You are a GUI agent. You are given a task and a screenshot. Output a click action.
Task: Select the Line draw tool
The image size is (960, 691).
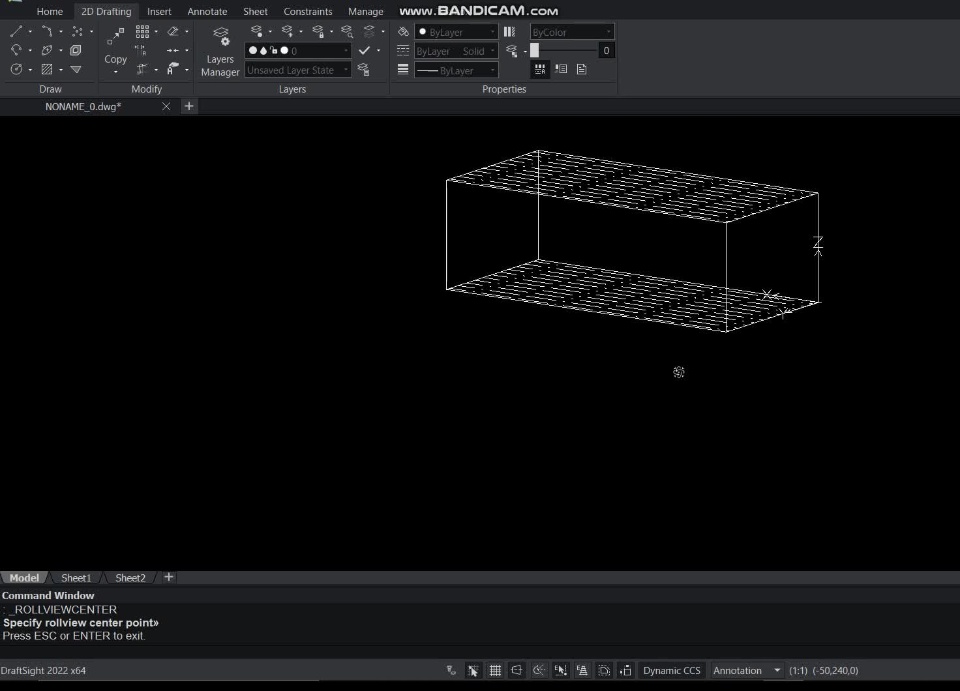tap(16, 31)
